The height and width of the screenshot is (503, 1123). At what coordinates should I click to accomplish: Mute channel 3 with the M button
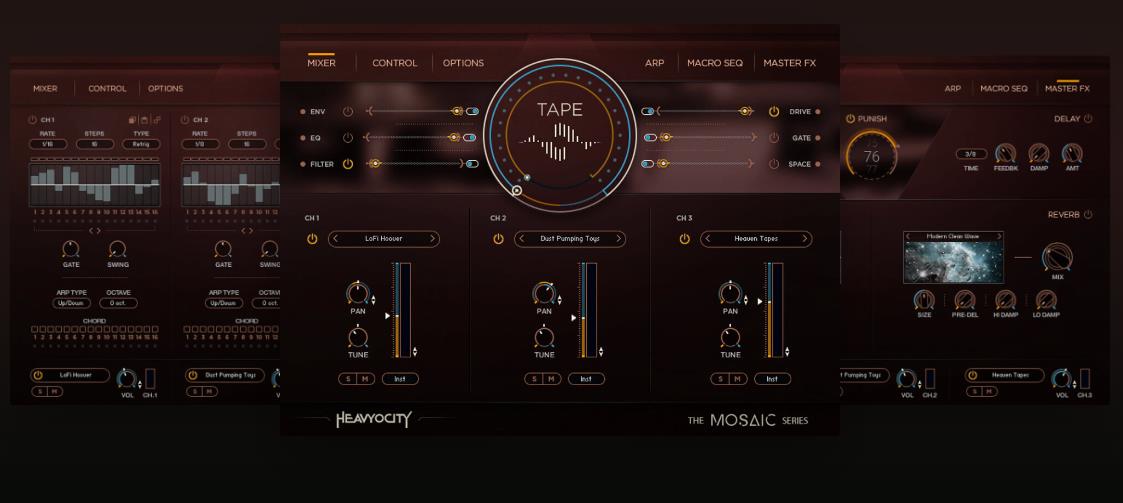[738, 379]
